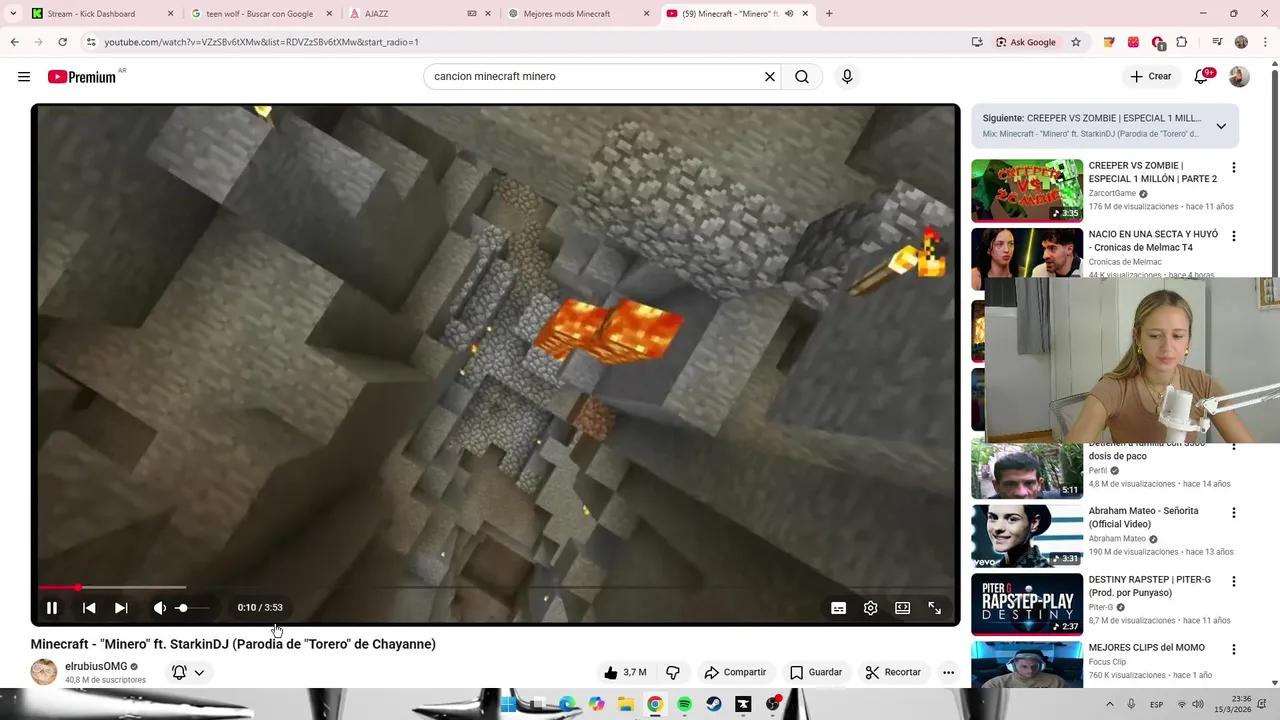1280x720 pixels.
Task: Open more actions three-dot menu below video
Action: [x=948, y=672]
